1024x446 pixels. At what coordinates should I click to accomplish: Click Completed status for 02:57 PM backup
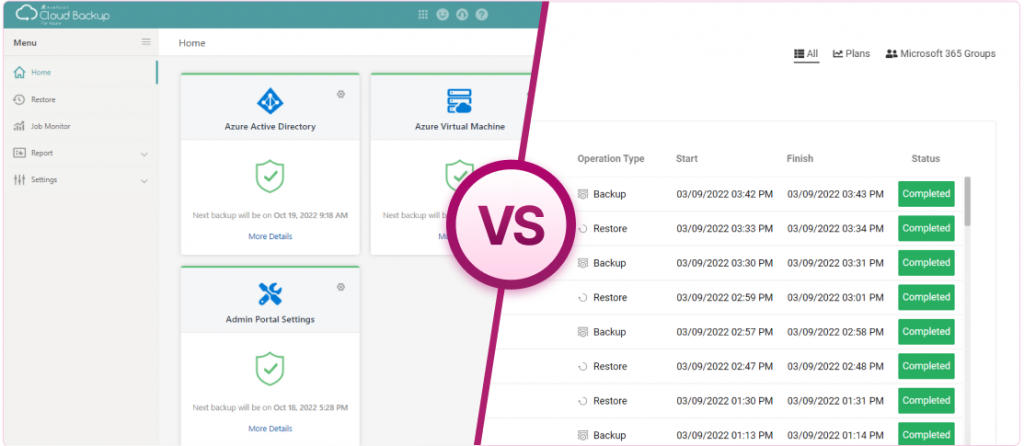[x=926, y=332]
